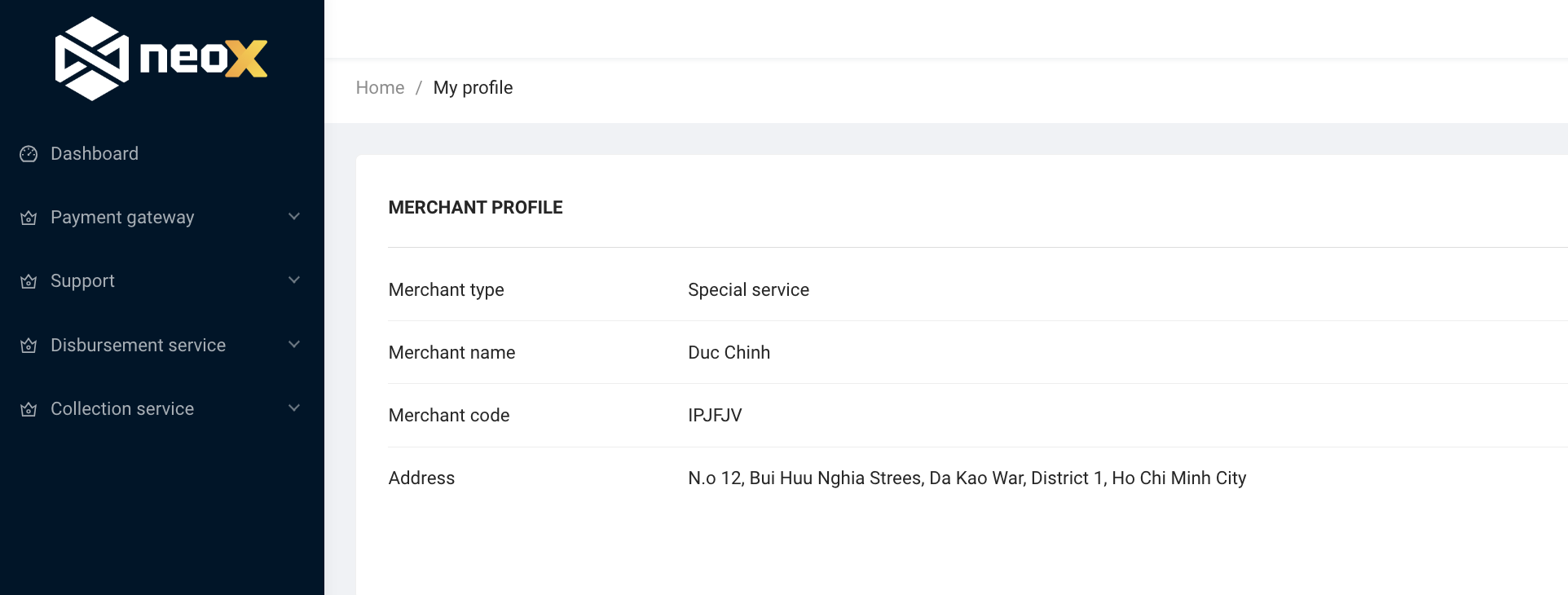1568x595 pixels.
Task: Click the Payment gateway crown icon
Action: (29, 218)
